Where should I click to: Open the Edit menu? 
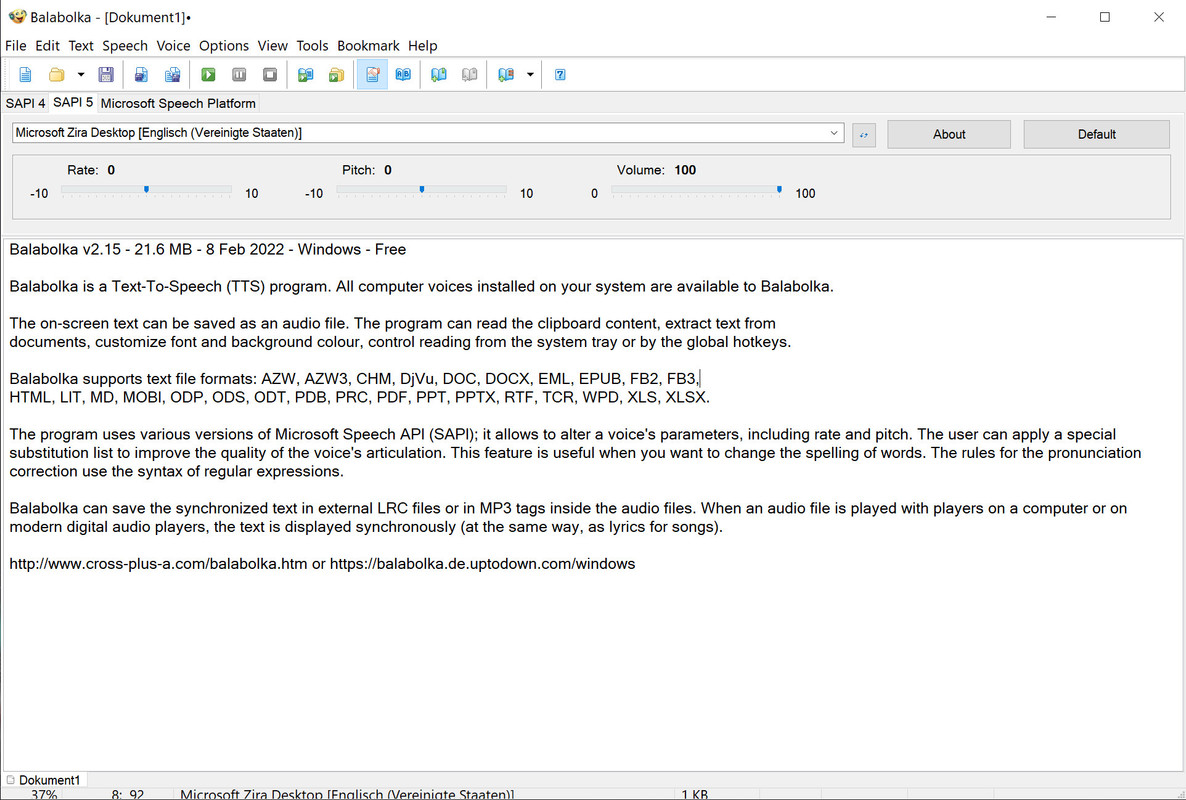click(47, 45)
